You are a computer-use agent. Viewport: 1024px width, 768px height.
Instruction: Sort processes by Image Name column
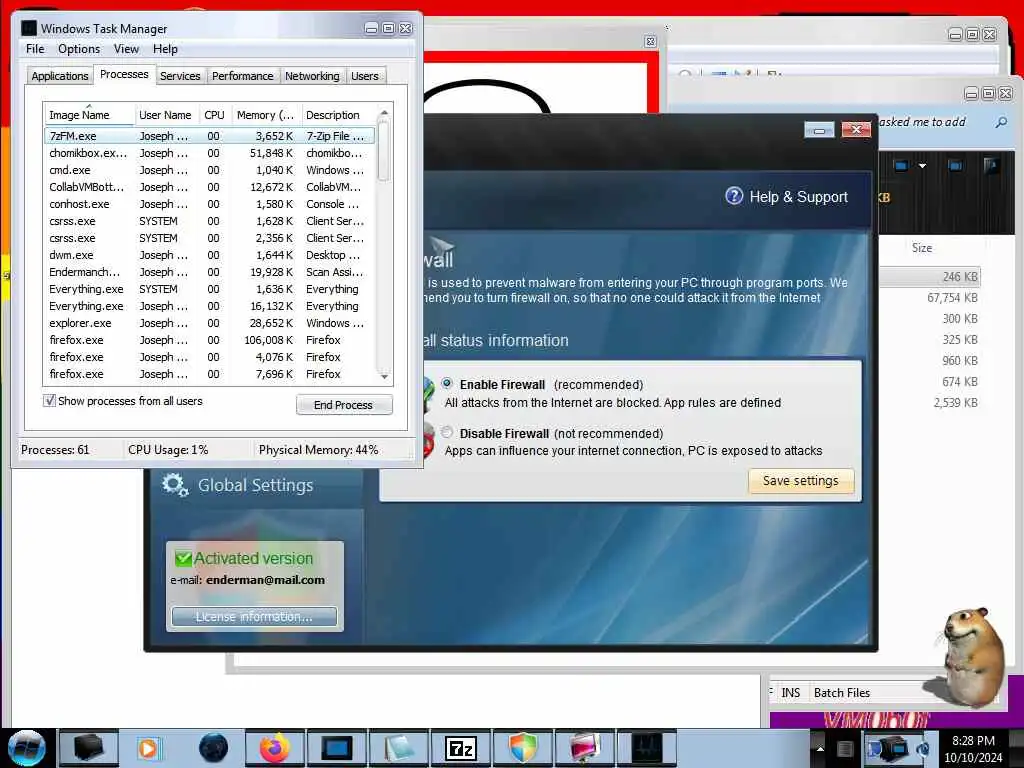point(89,115)
